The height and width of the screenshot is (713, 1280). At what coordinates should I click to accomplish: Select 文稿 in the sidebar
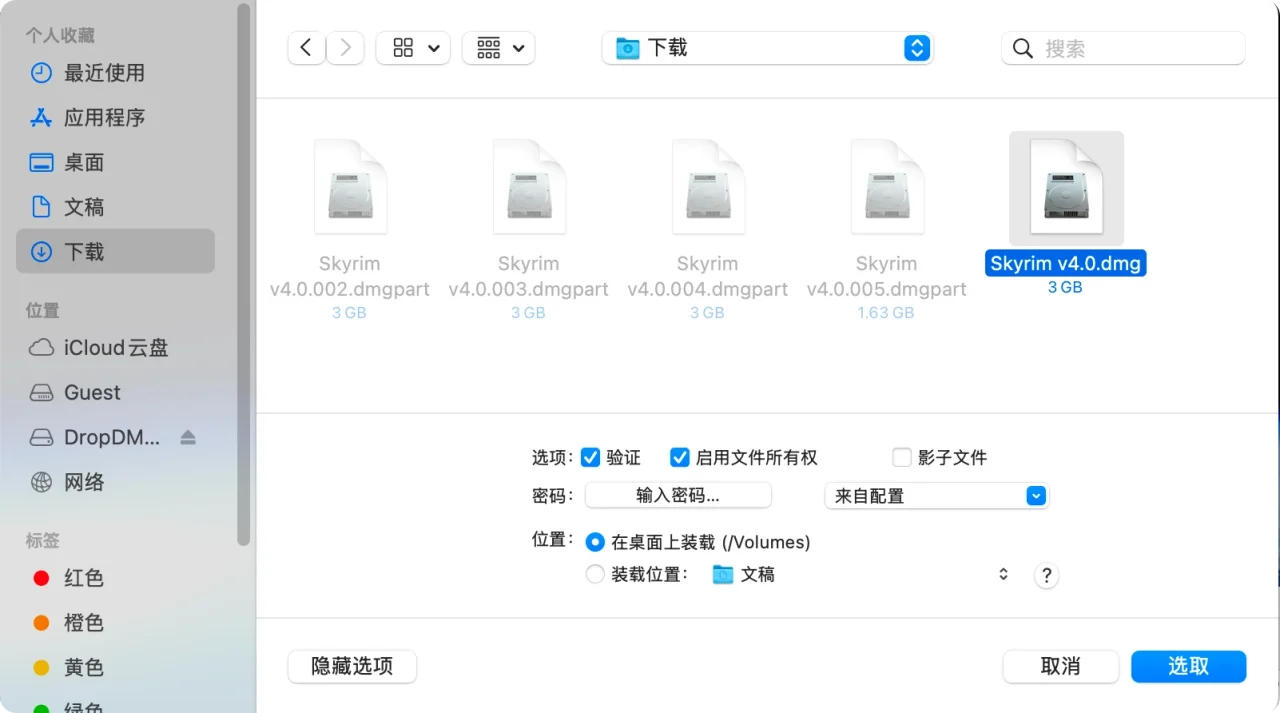click(x=115, y=207)
